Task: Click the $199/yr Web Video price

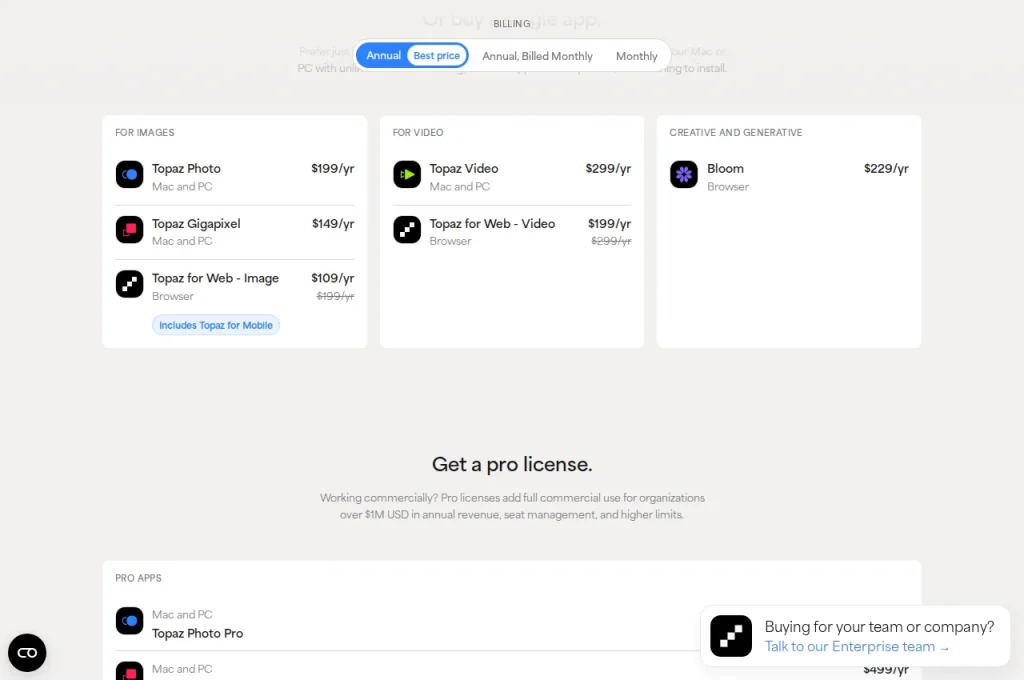Action: (x=609, y=223)
